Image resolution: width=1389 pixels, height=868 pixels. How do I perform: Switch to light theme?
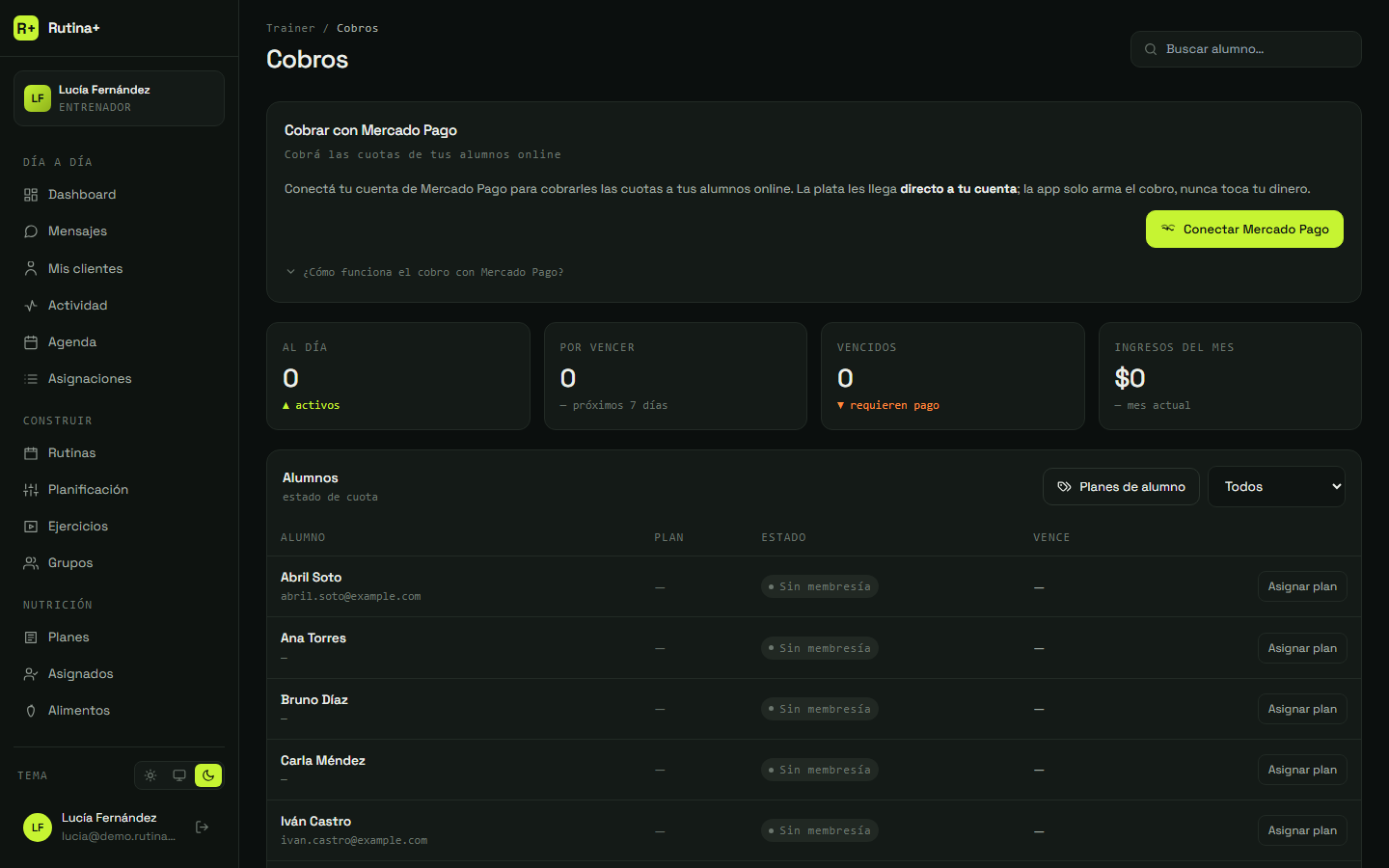(150, 775)
